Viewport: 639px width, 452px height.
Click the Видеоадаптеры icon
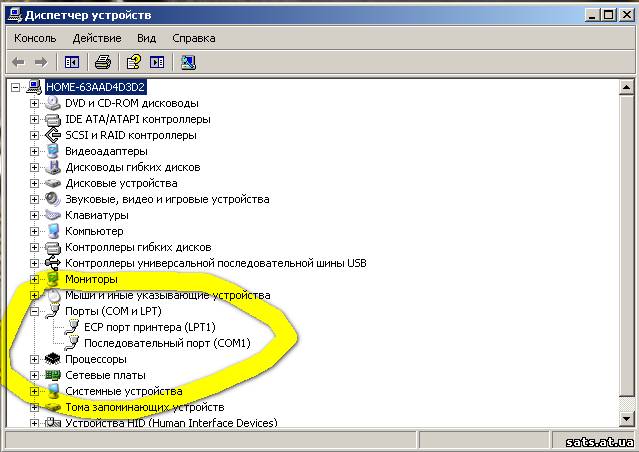pos(53,151)
